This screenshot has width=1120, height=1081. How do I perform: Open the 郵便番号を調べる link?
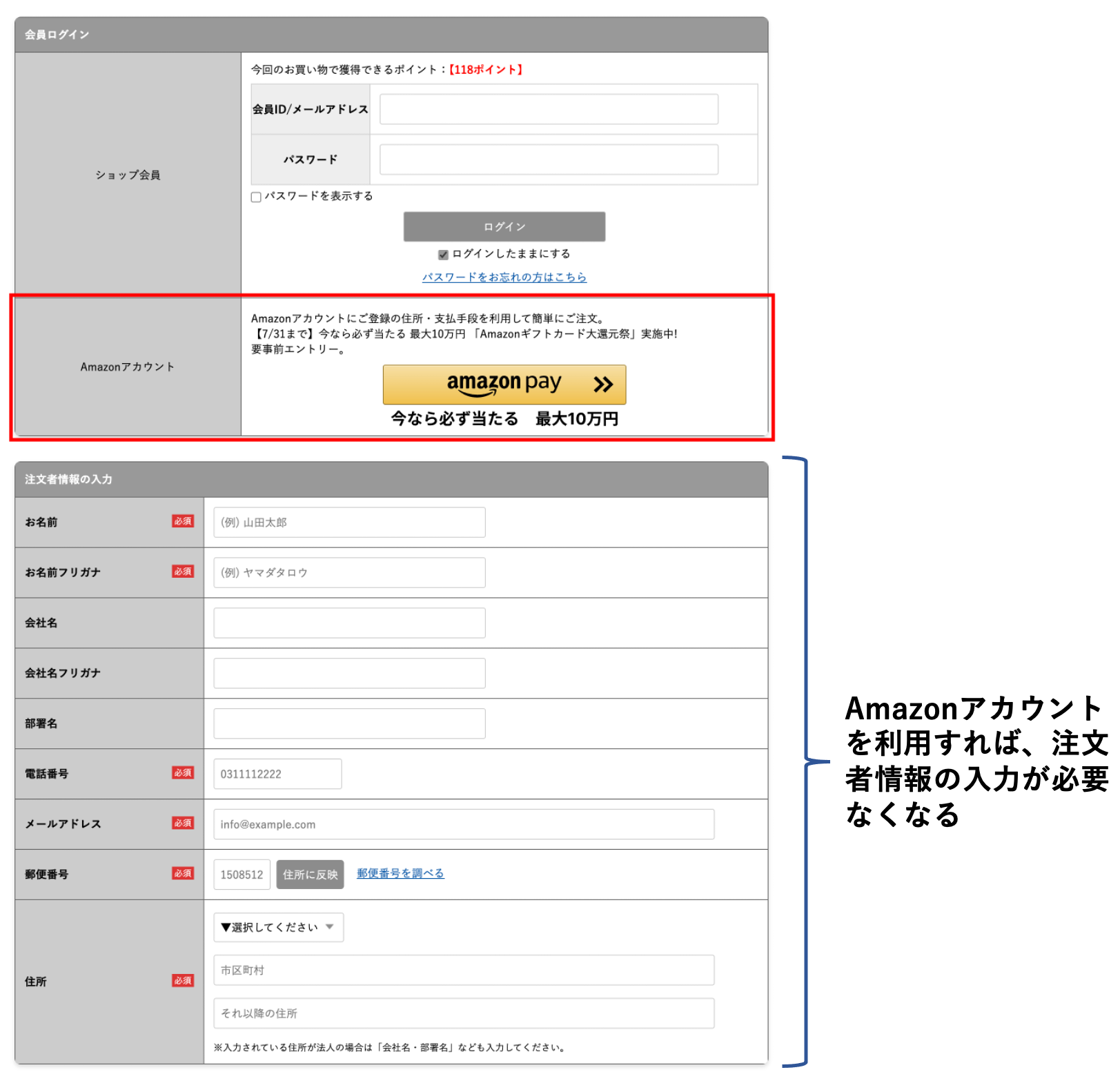pos(400,873)
